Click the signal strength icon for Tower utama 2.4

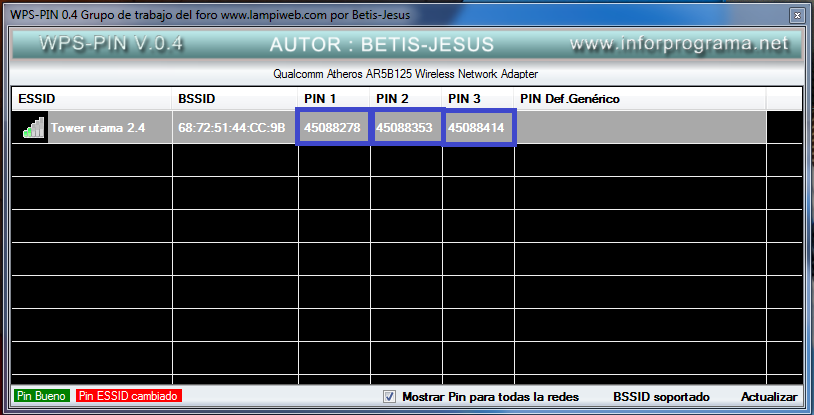point(34,128)
